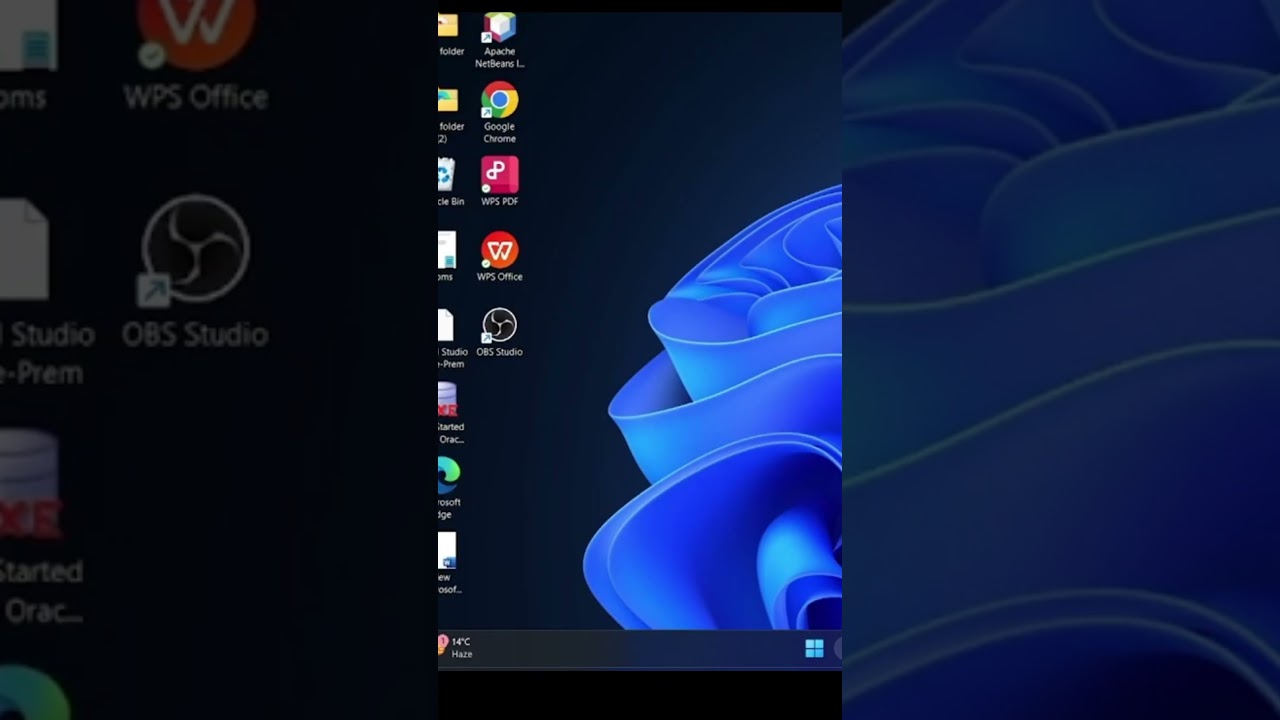Viewport: 1280px width, 720px height.
Task: Open the weather widget showing 14°C Haze
Action: pos(456,647)
